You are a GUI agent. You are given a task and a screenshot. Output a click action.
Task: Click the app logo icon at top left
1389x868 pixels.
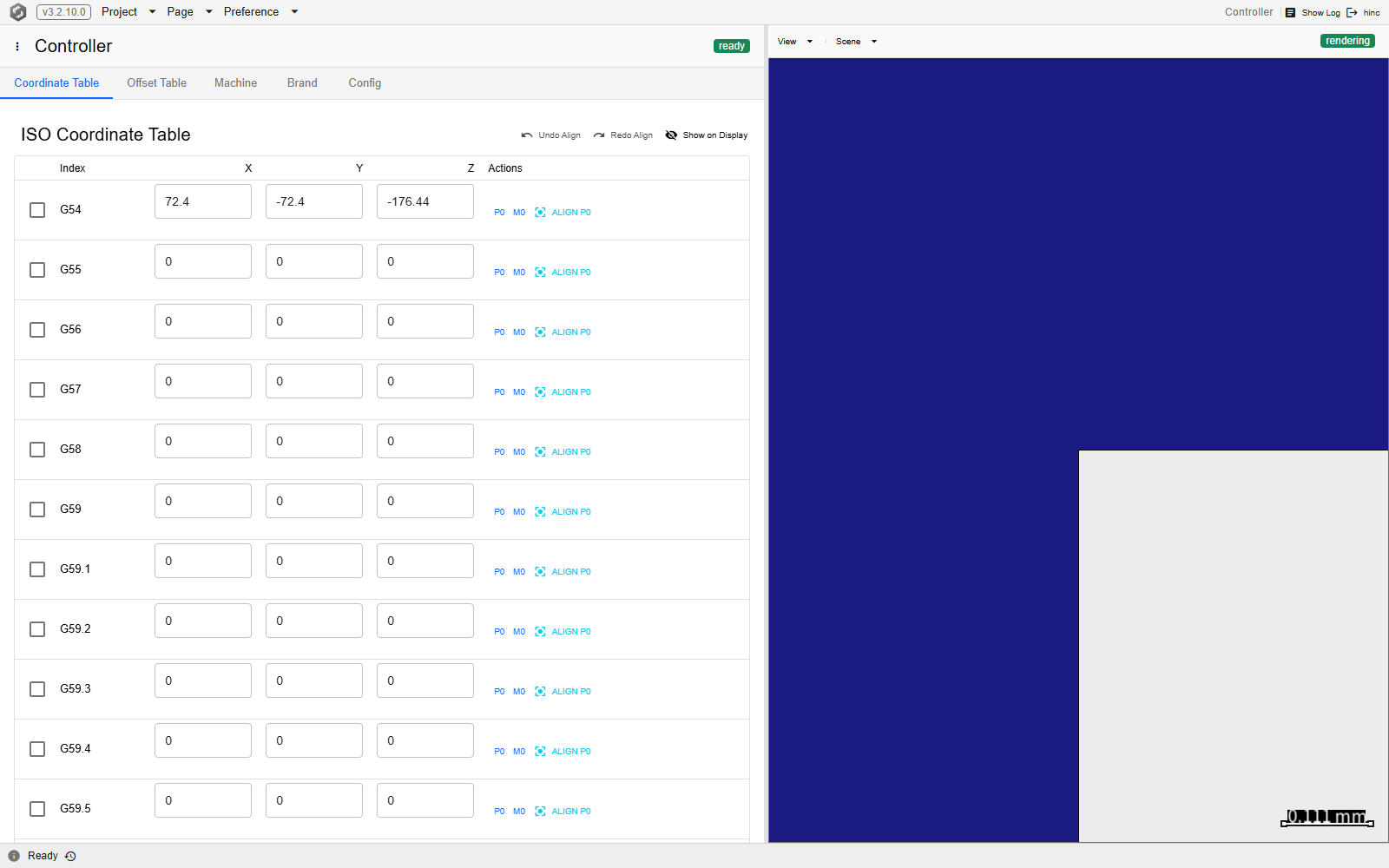click(17, 12)
